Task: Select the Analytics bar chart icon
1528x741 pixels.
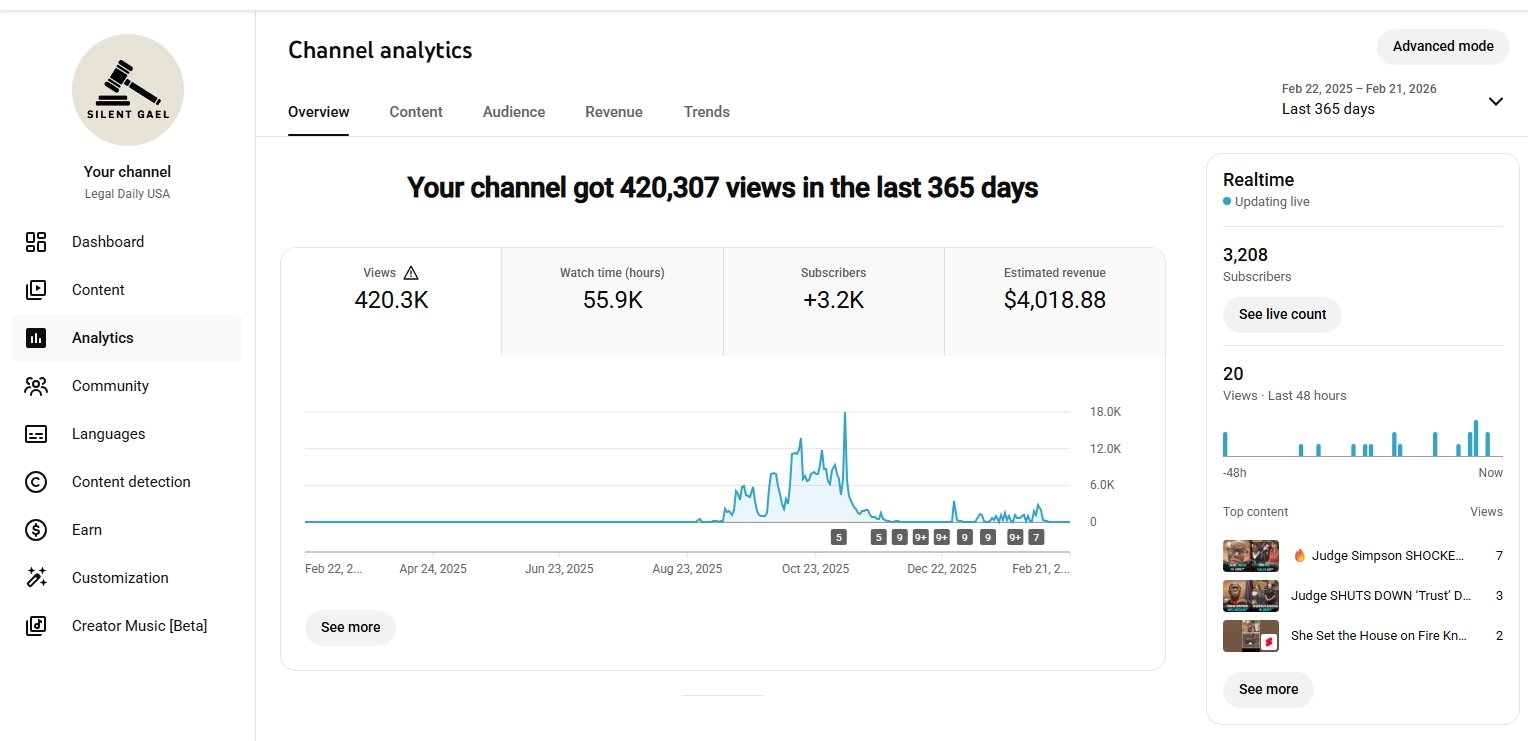Action: 36,338
